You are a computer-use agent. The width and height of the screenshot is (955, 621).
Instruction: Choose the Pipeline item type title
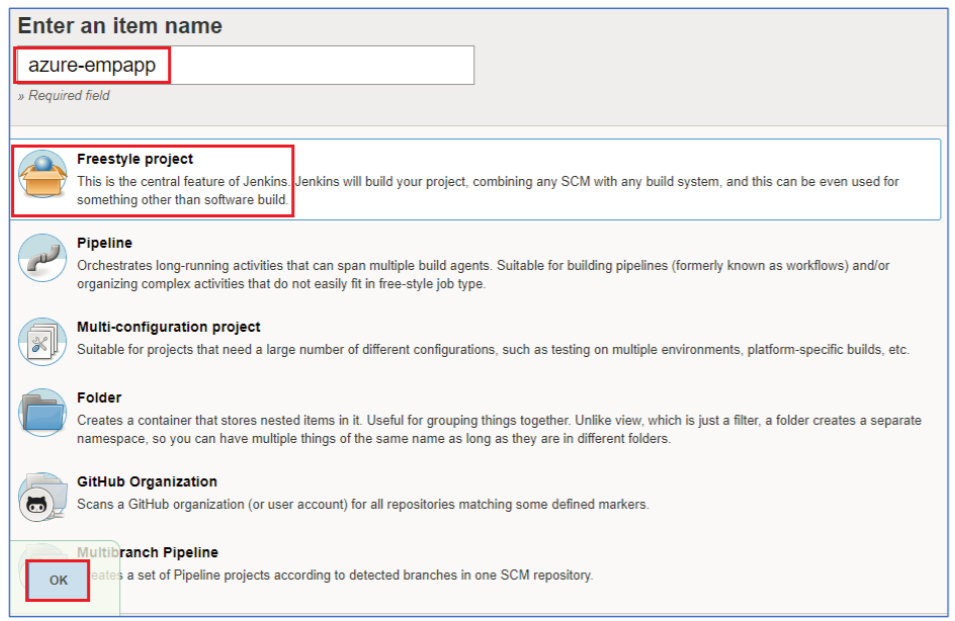click(x=104, y=243)
